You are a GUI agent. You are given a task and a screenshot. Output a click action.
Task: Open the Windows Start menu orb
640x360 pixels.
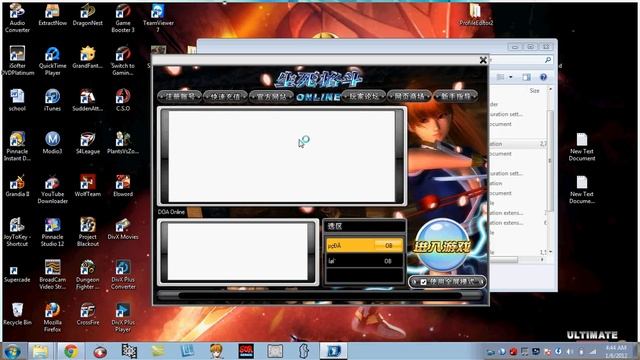12,351
